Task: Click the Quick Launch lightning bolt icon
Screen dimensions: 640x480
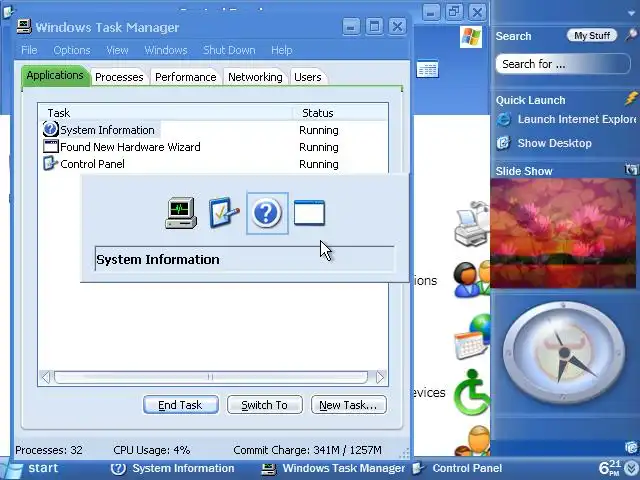Action: [631, 98]
